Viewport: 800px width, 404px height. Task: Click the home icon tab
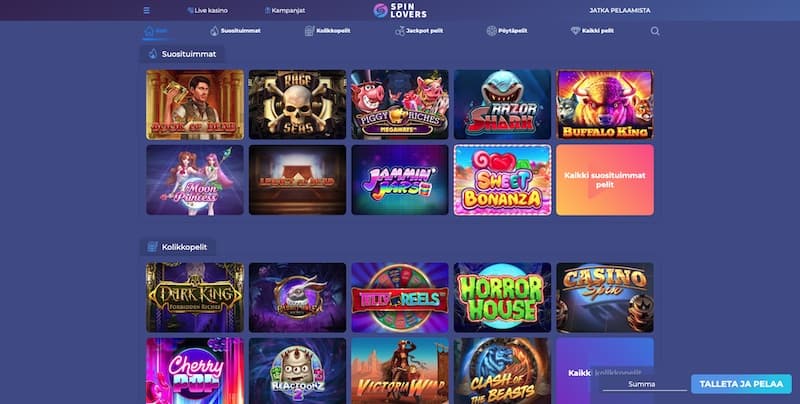tap(149, 31)
